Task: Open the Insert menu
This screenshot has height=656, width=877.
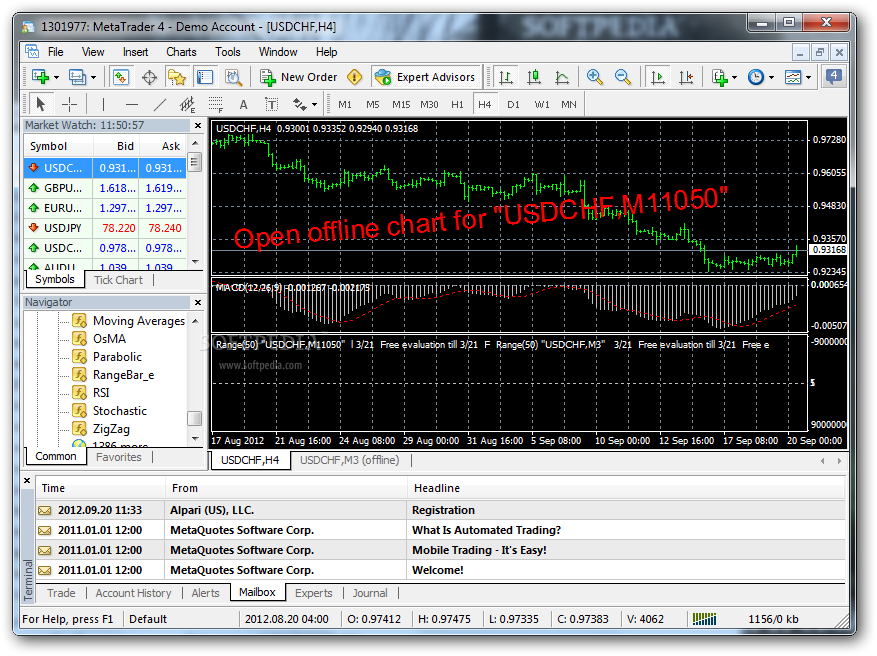Action: tap(135, 52)
